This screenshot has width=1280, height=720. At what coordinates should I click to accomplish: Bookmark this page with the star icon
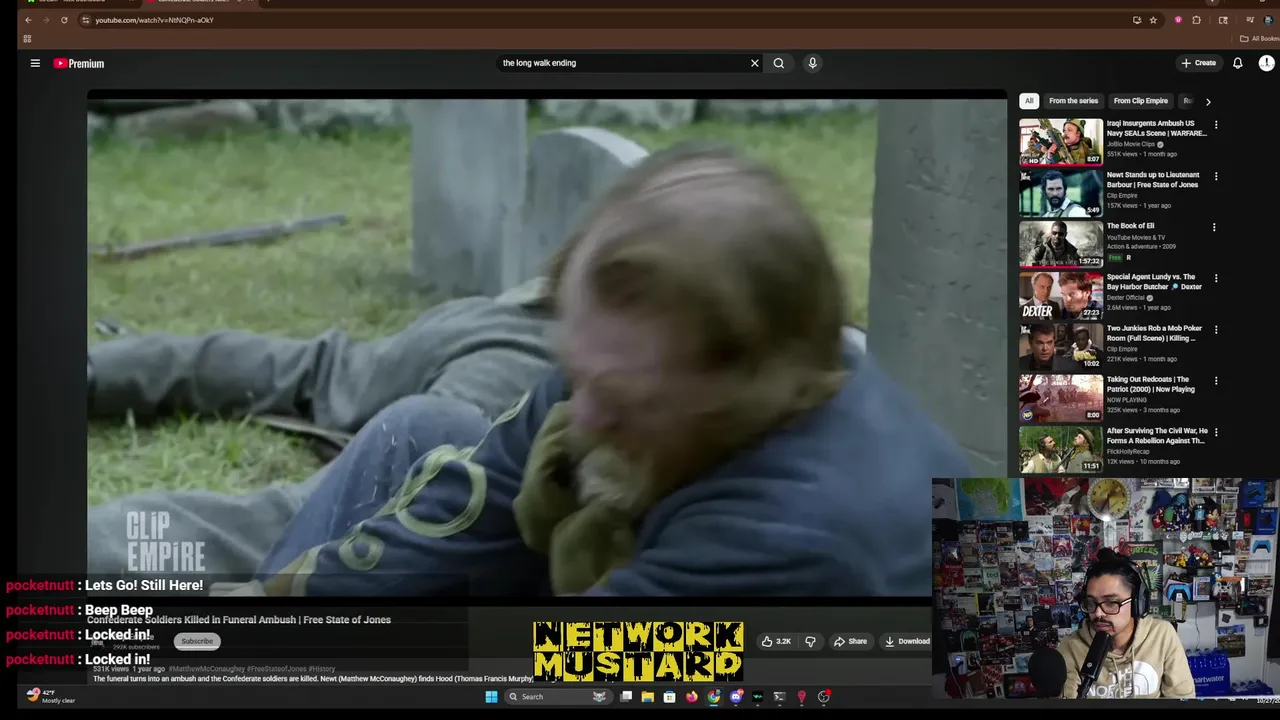[1153, 20]
